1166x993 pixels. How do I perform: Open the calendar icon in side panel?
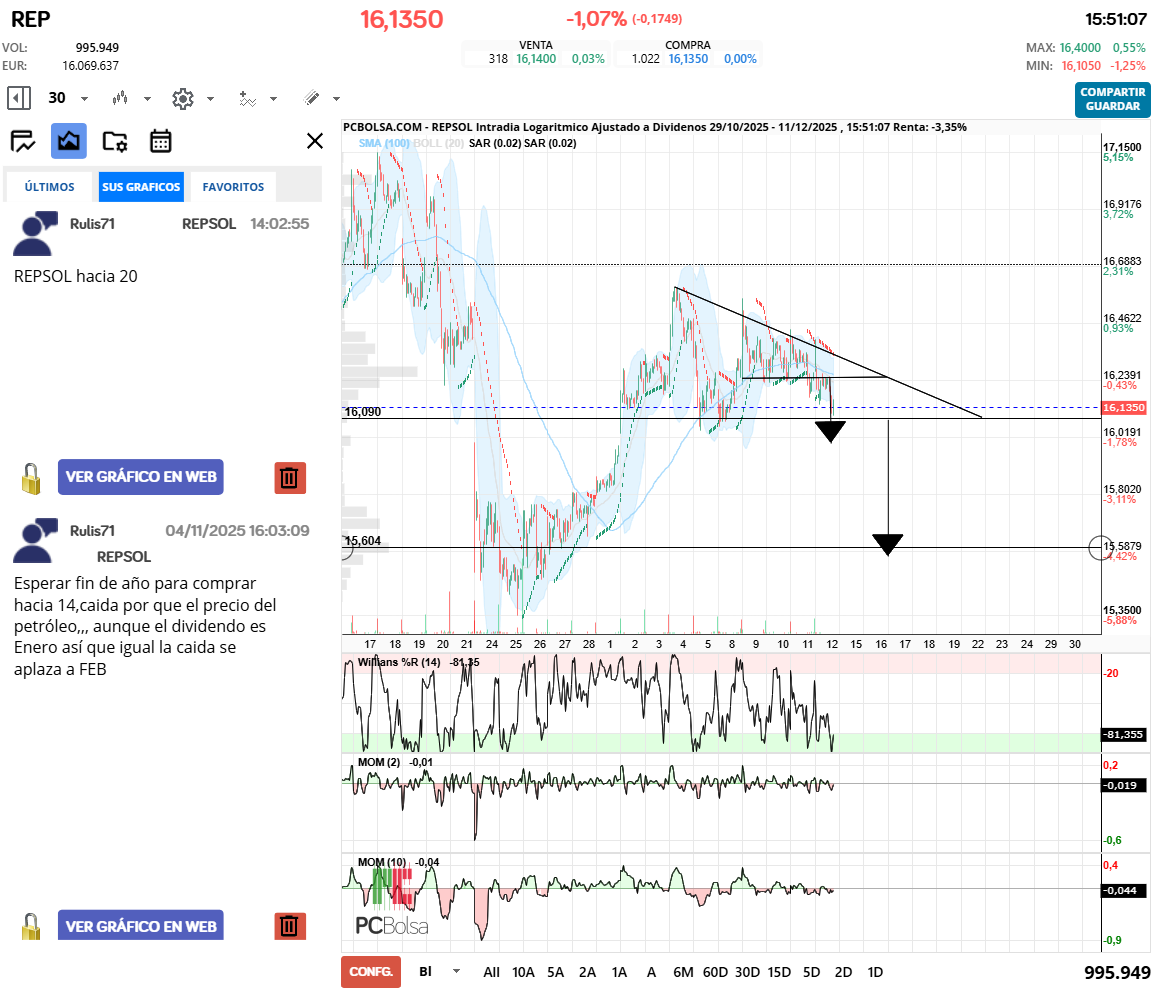point(161,141)
